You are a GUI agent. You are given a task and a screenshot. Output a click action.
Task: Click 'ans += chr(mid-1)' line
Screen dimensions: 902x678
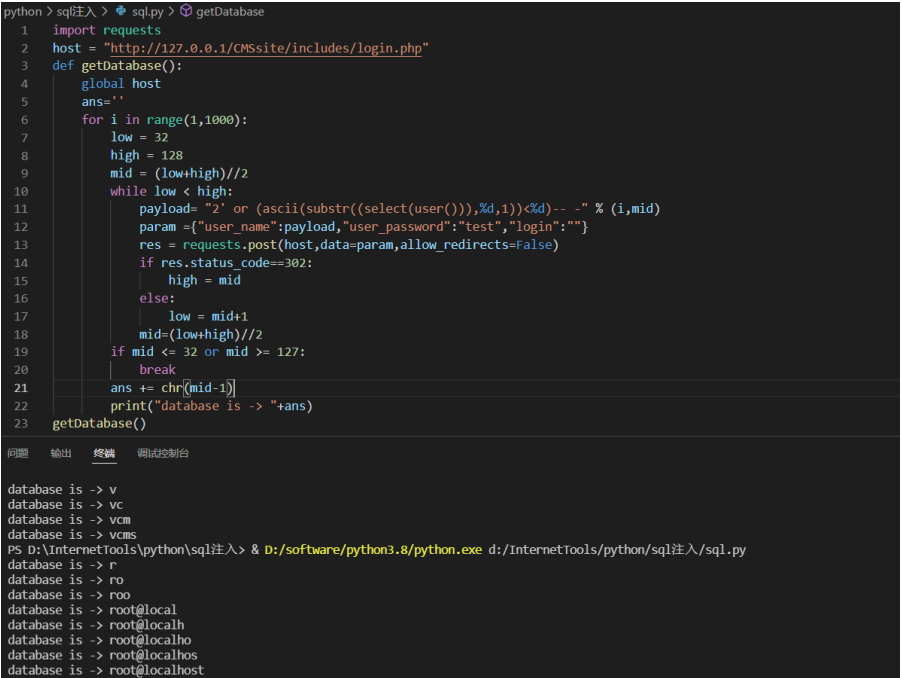click(172, 388)
